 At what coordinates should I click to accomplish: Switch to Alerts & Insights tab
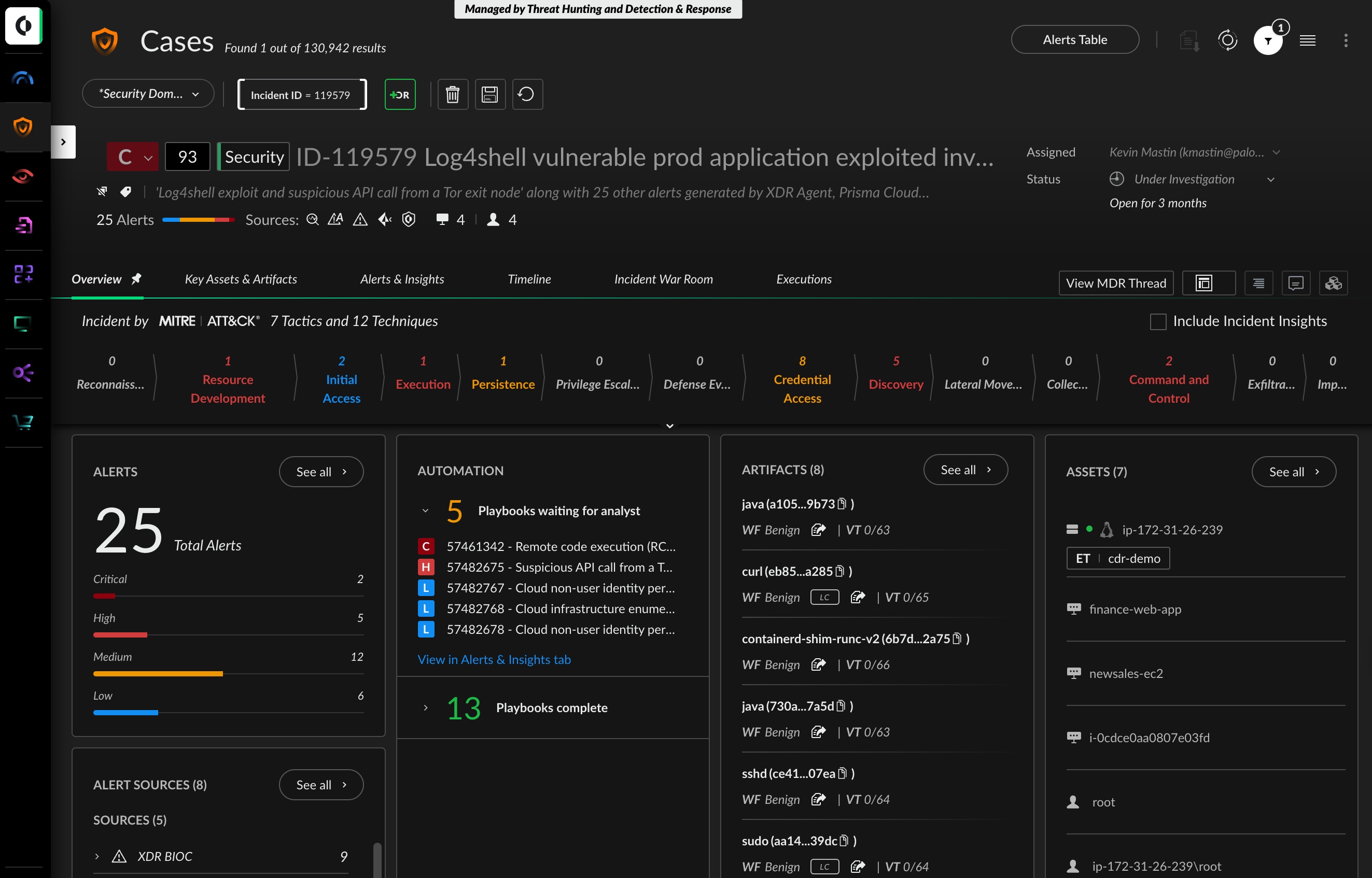[401, 279]
